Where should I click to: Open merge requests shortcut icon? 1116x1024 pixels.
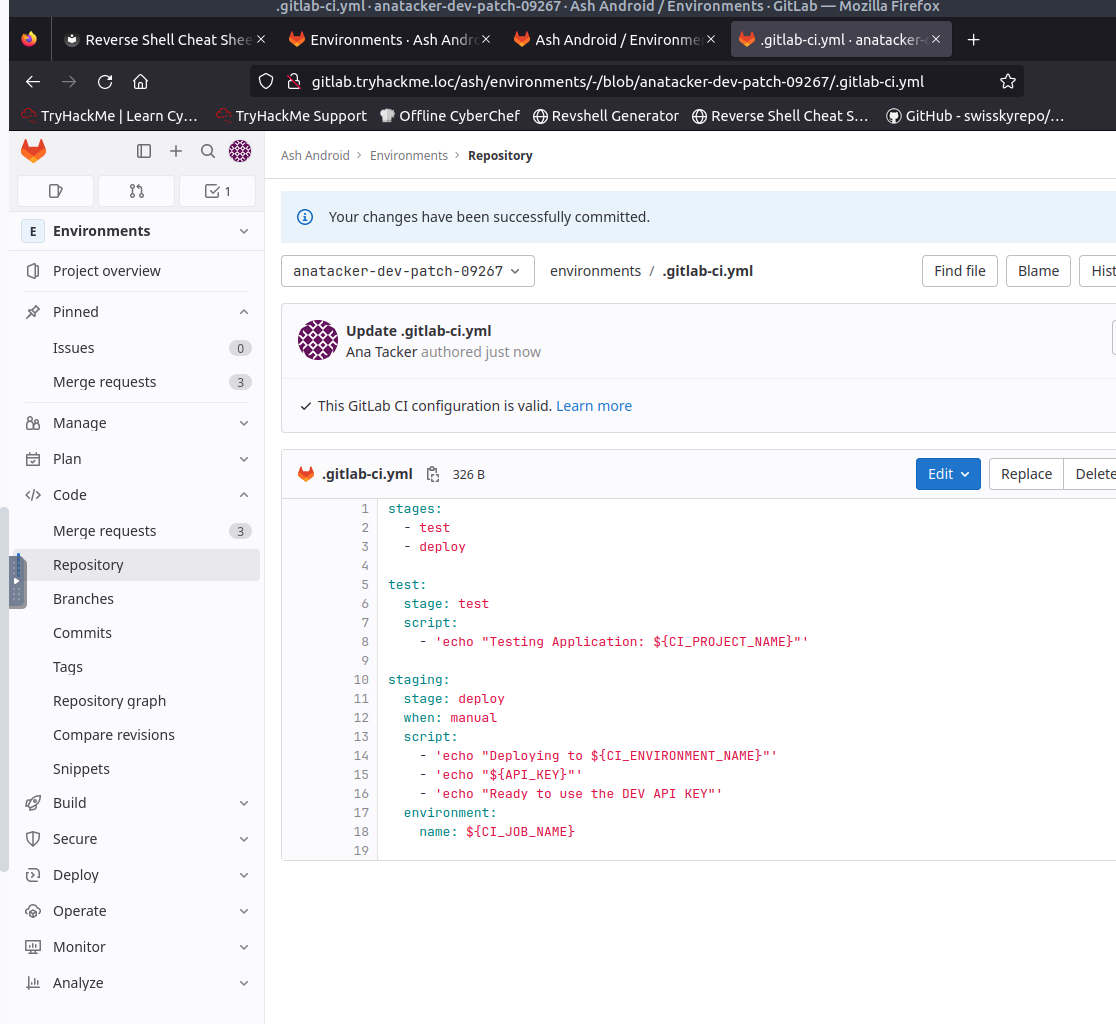click(137, 191)
